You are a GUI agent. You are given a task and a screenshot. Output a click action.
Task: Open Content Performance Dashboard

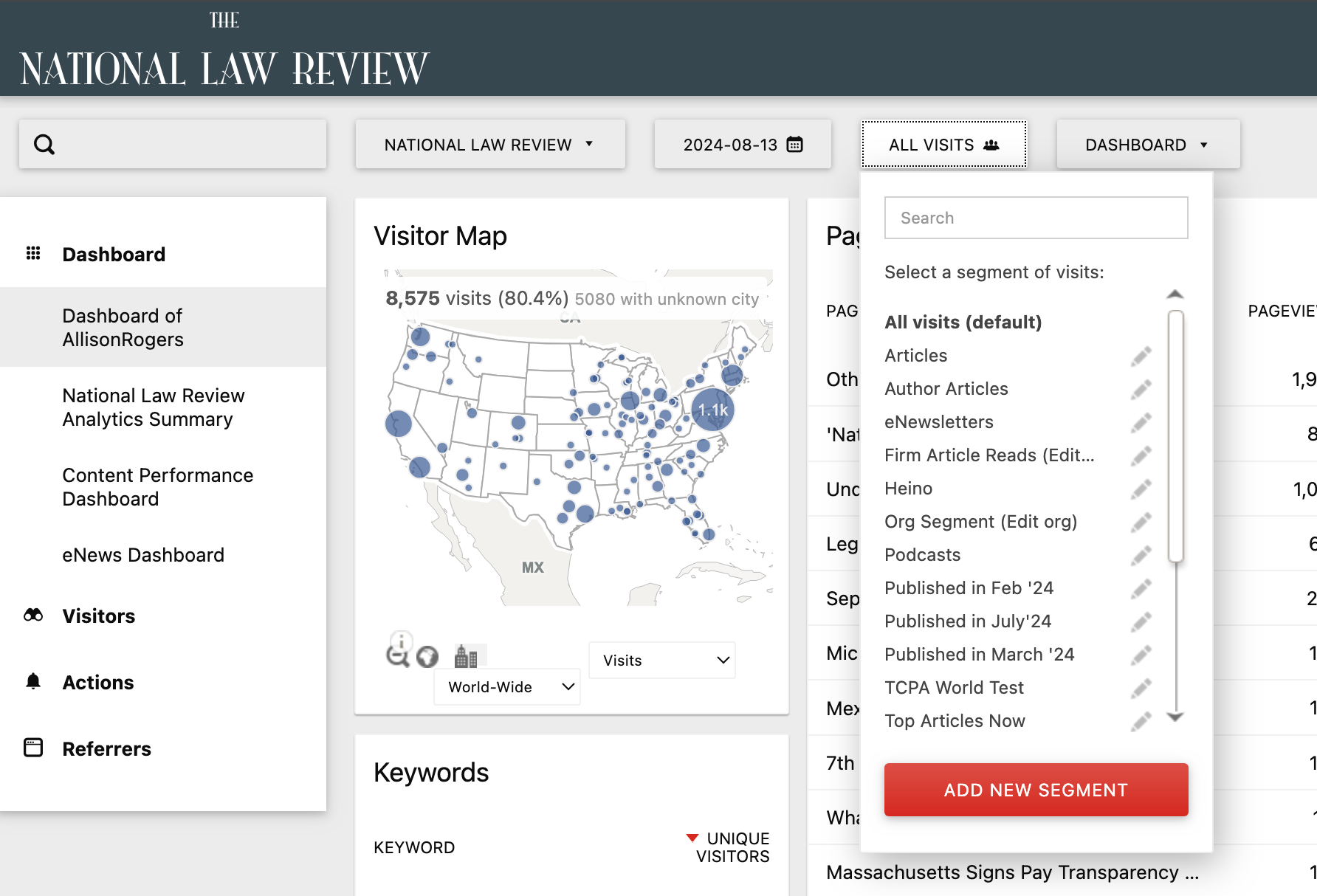click(157, 487)
